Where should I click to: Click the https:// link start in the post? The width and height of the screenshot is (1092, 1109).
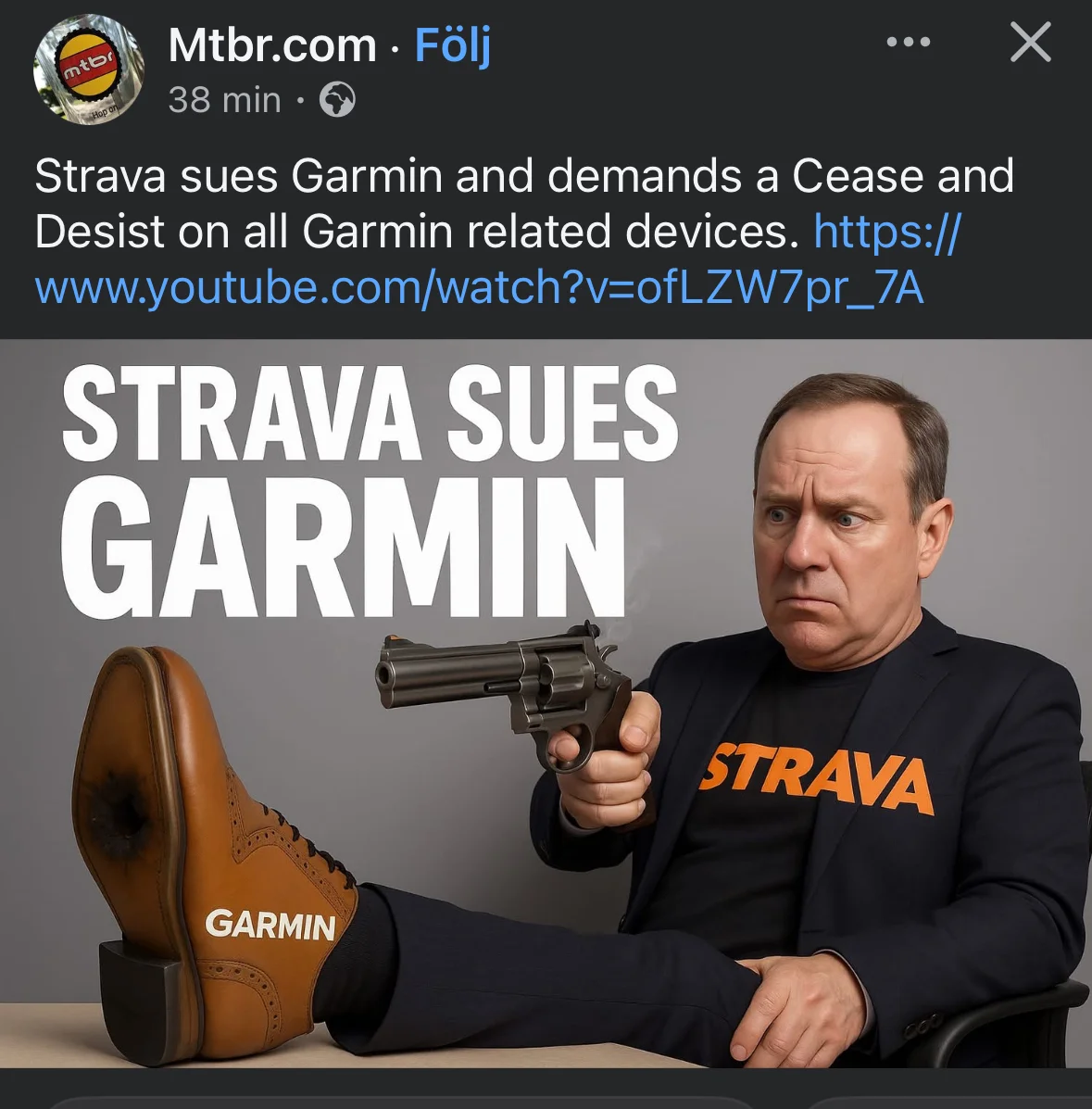click(x=887, y=232)
